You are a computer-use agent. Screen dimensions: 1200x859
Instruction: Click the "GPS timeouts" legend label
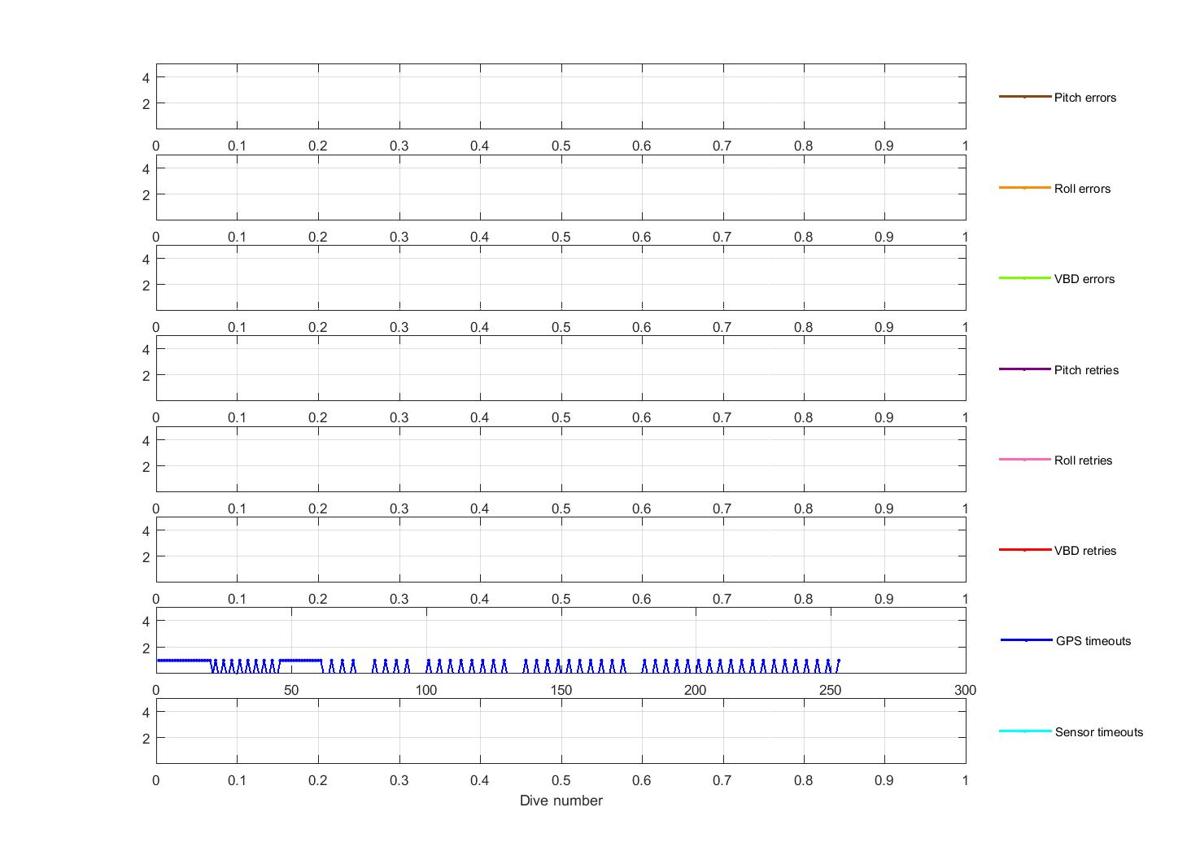1093,641
